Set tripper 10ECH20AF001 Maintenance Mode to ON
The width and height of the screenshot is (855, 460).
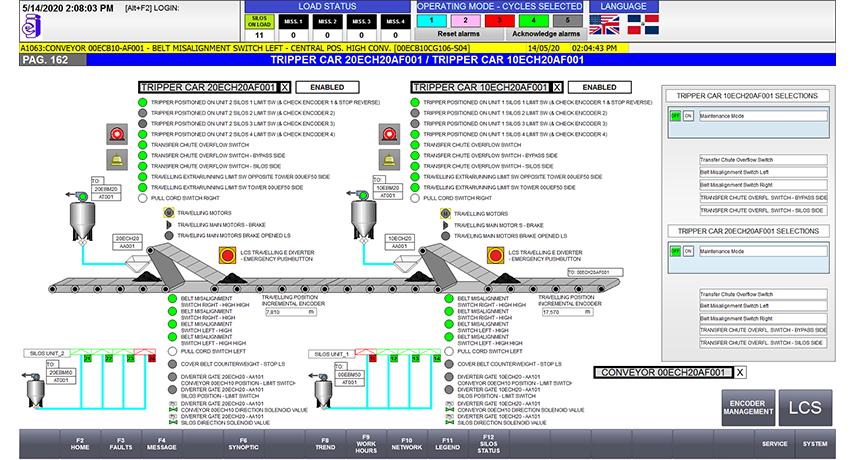[688, 116]
